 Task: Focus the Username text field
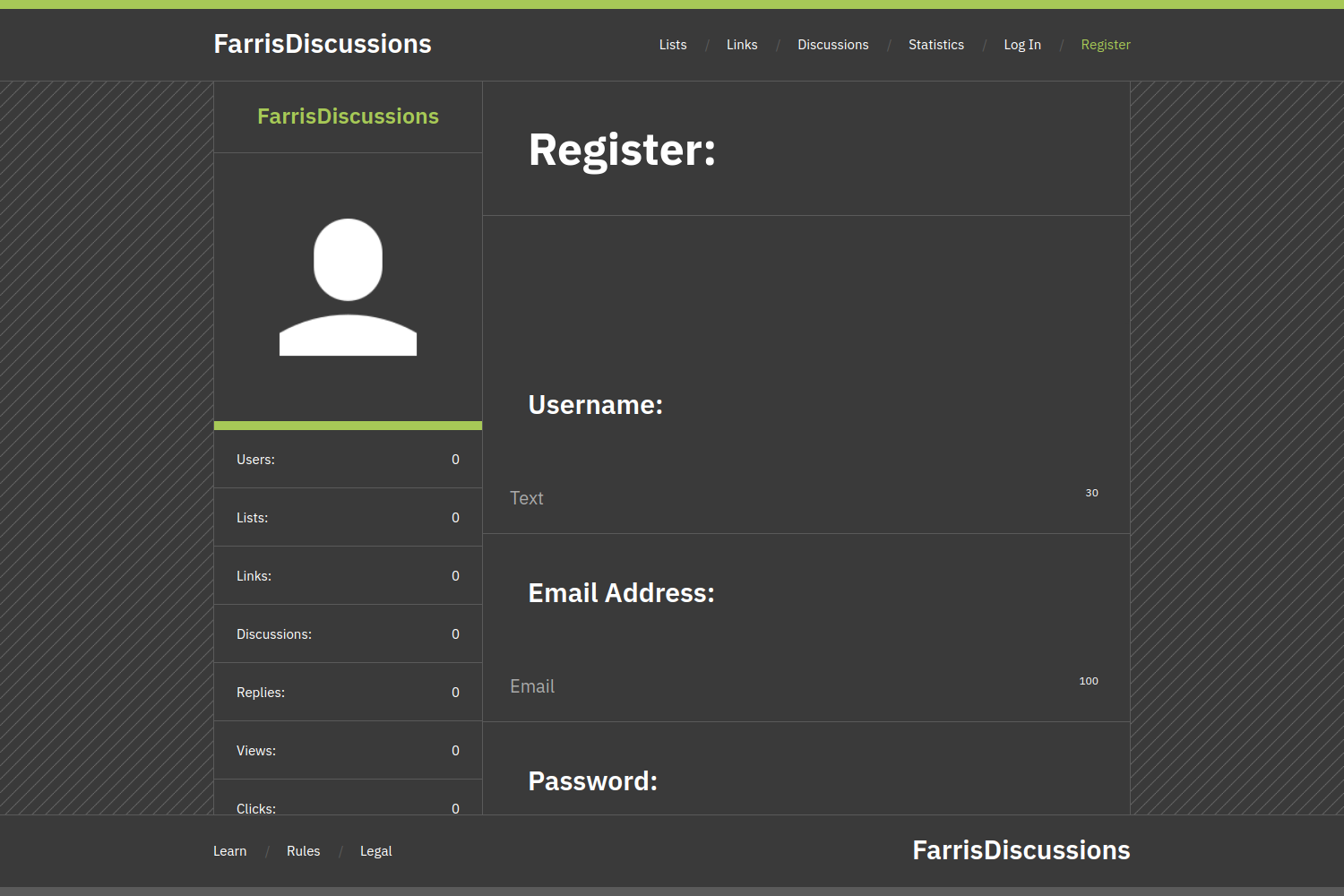coord(806,498)
